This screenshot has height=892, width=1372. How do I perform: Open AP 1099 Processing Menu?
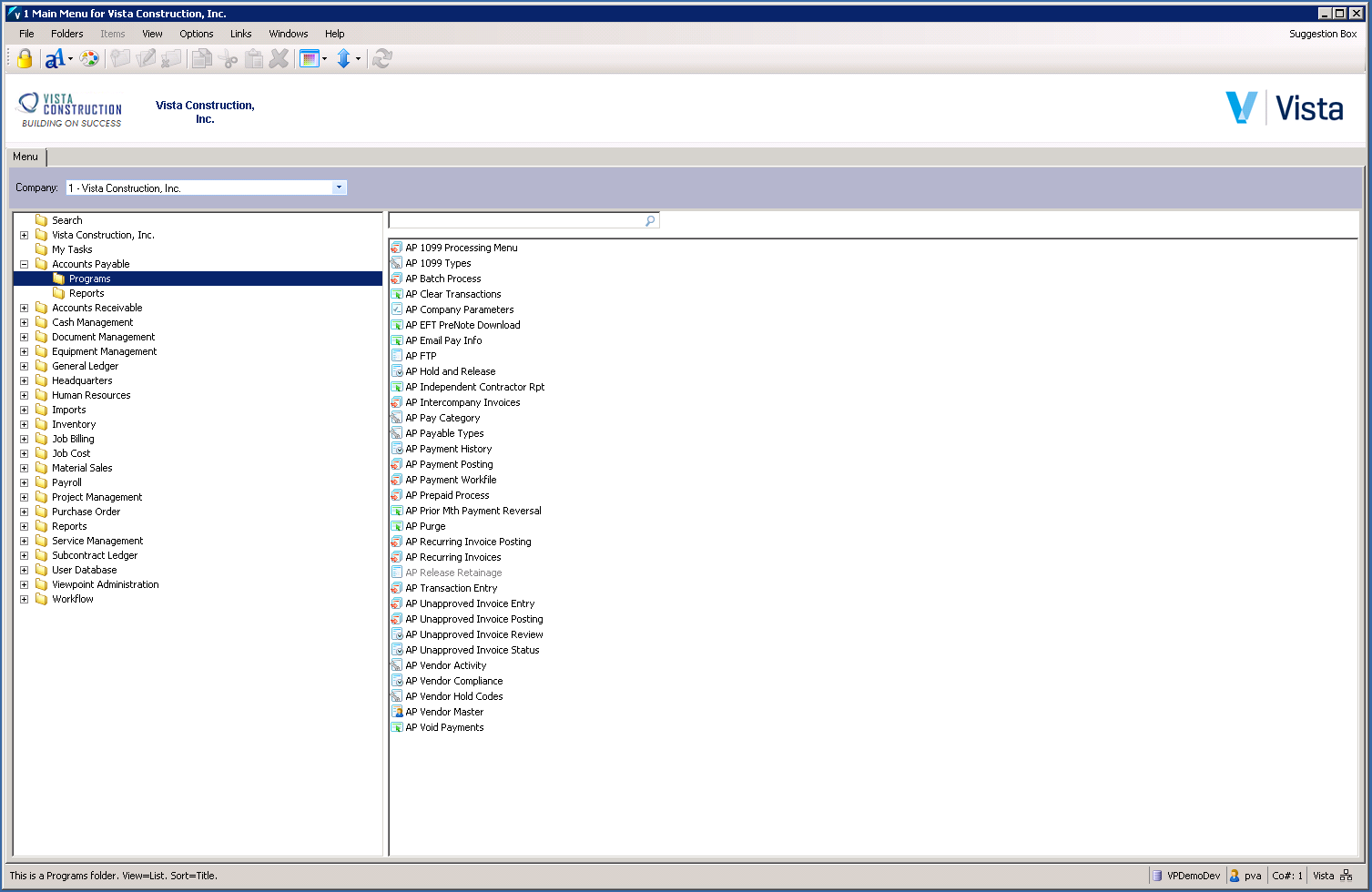point(462,248)
